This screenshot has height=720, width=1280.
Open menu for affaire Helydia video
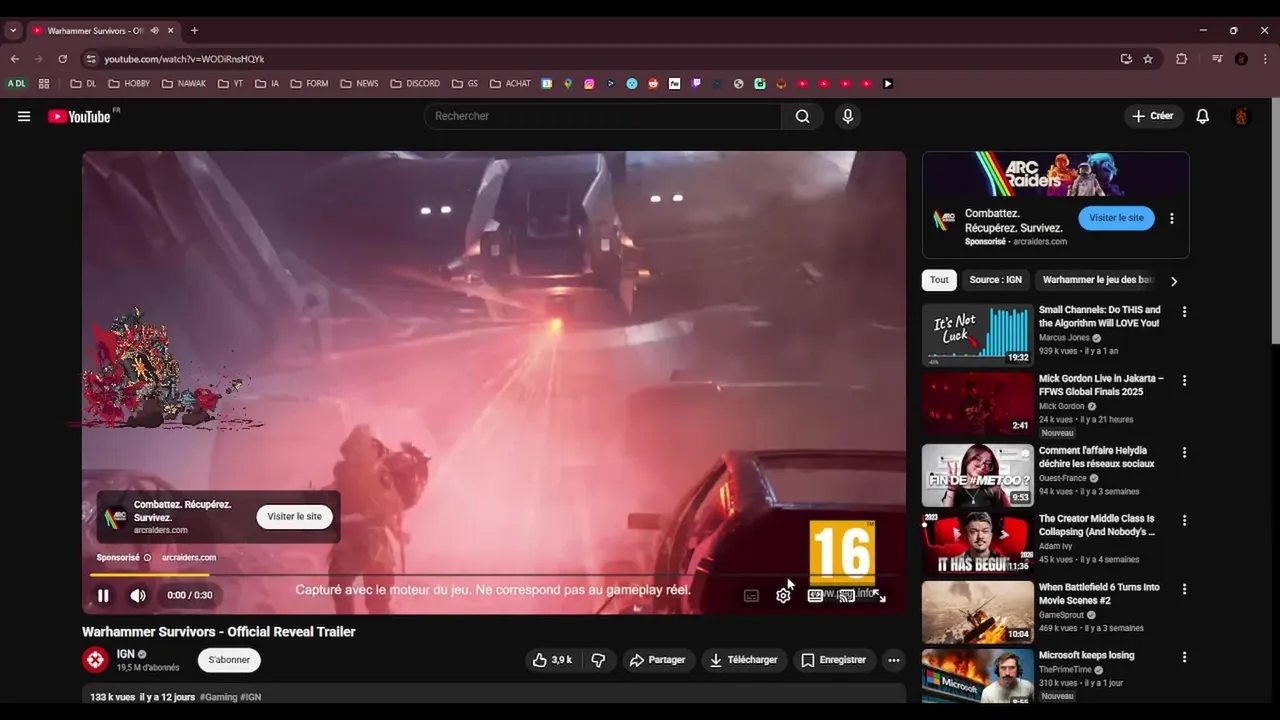(1184, 452)
